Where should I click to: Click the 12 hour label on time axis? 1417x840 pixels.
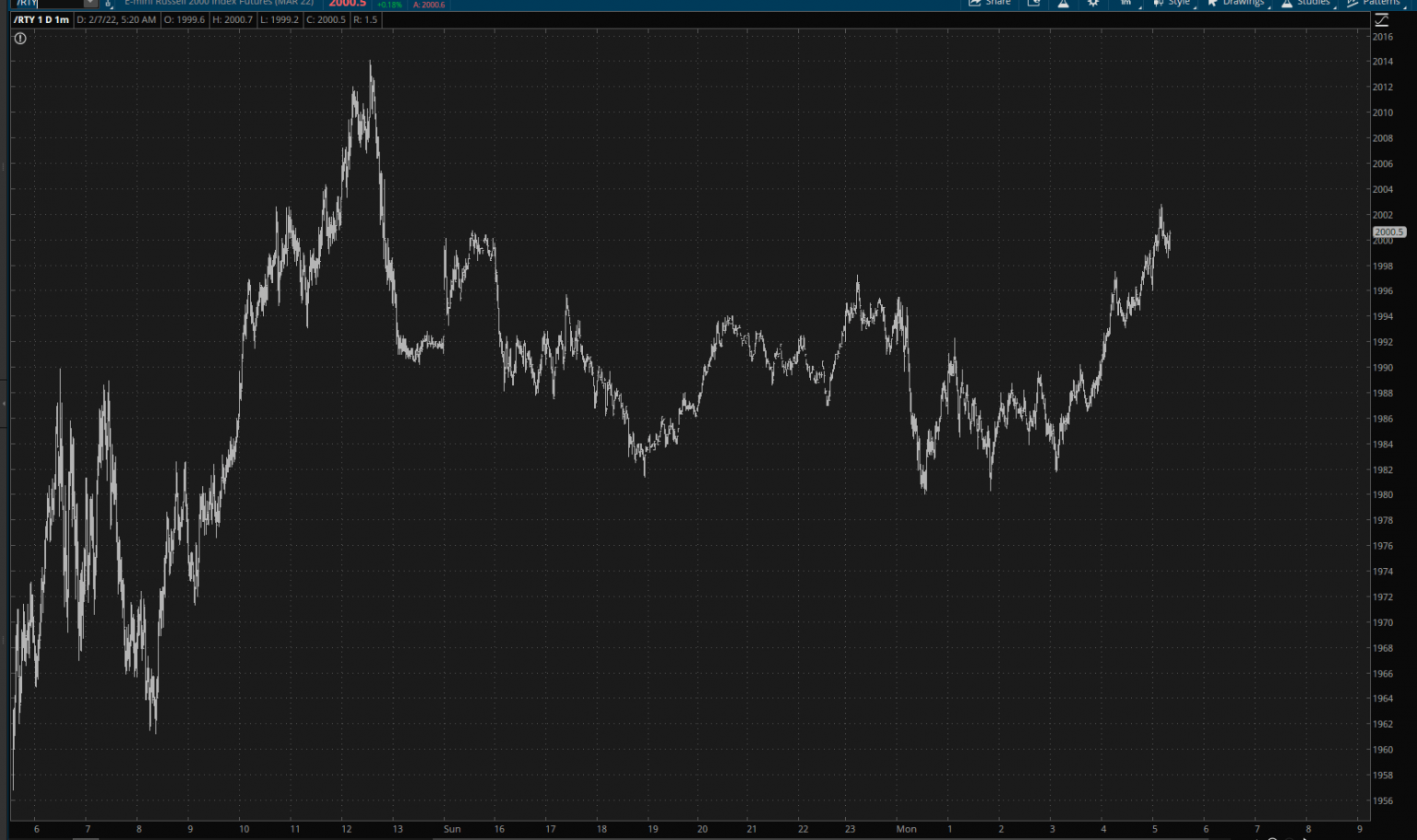[x=347, y=829]
